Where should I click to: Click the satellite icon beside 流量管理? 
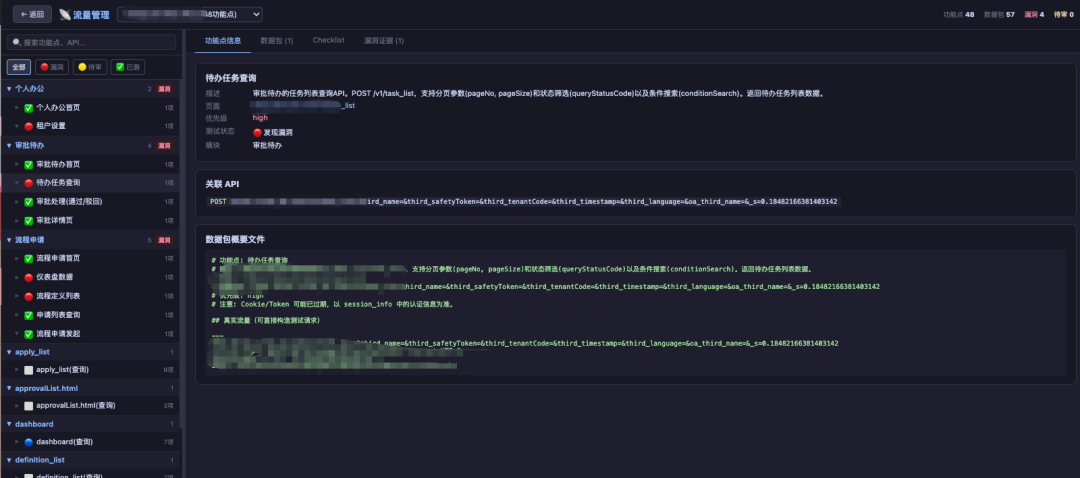[x=65, y=14]
